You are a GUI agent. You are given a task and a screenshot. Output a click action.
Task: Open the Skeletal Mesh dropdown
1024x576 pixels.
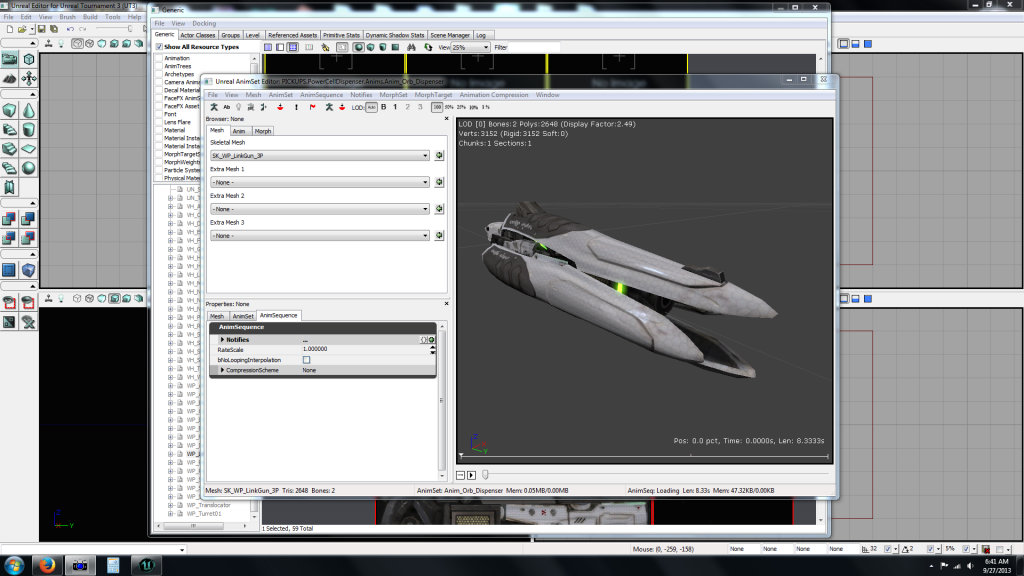pos(319,155)
